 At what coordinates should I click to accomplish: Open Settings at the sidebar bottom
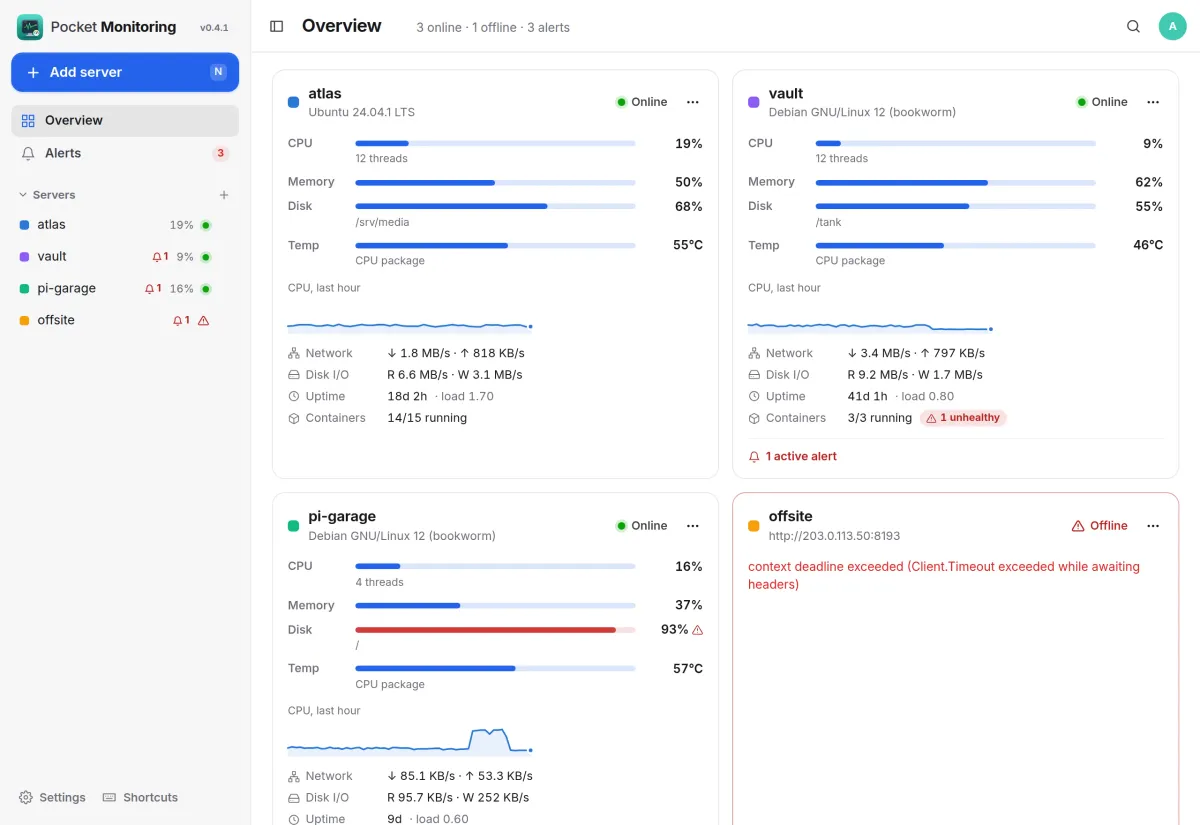52,797
